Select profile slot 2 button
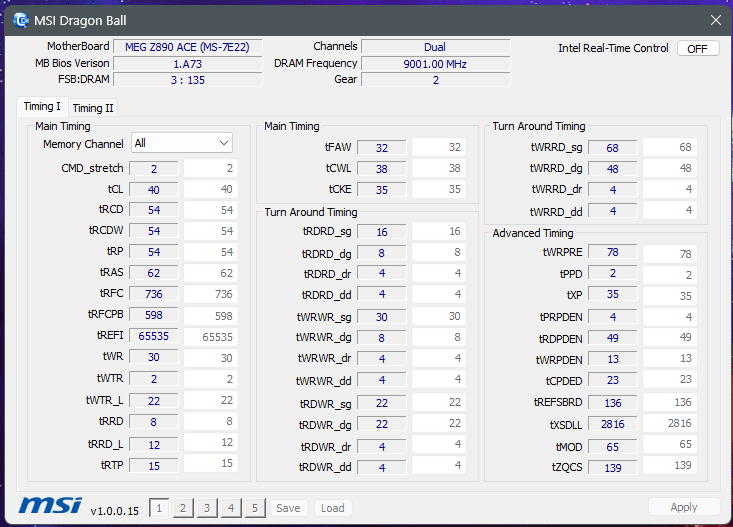Screen dimensions: 733x527 183,508
